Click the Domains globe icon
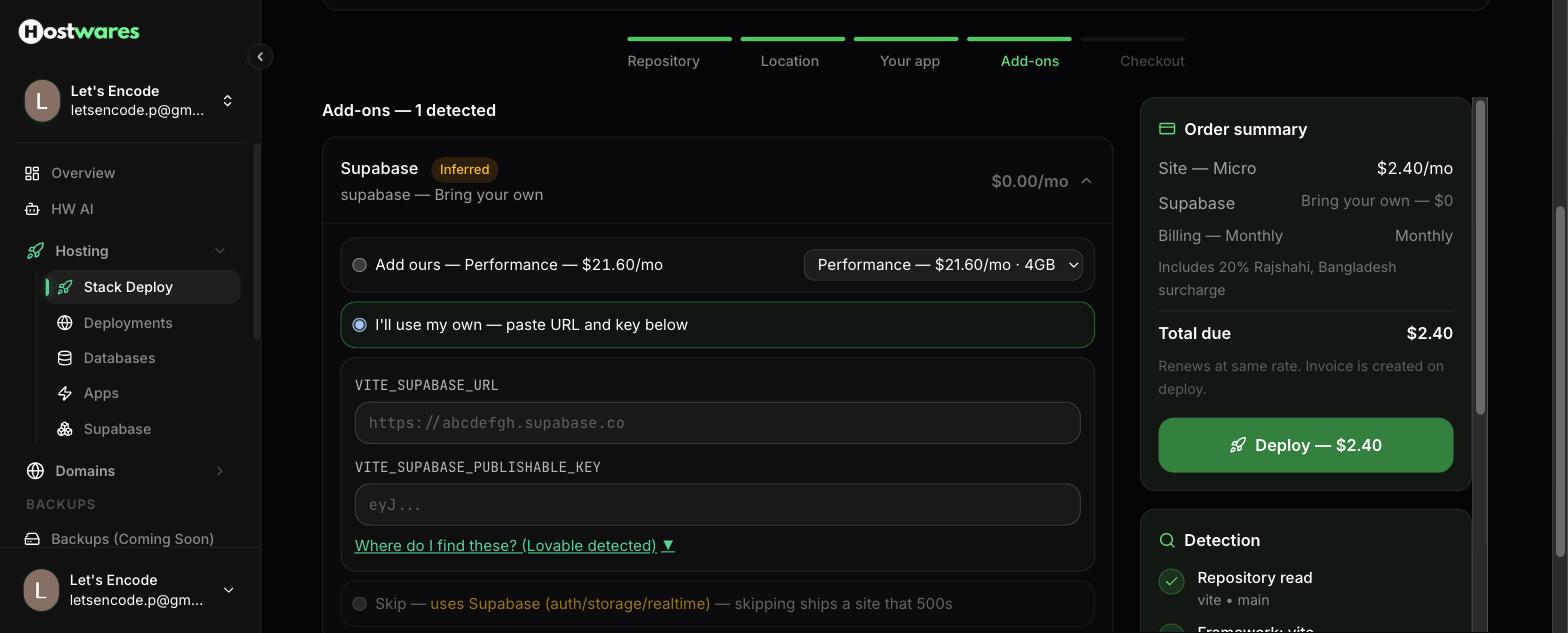The width and height of the screenshot is (1568, 633). click(x=35, y=471)
